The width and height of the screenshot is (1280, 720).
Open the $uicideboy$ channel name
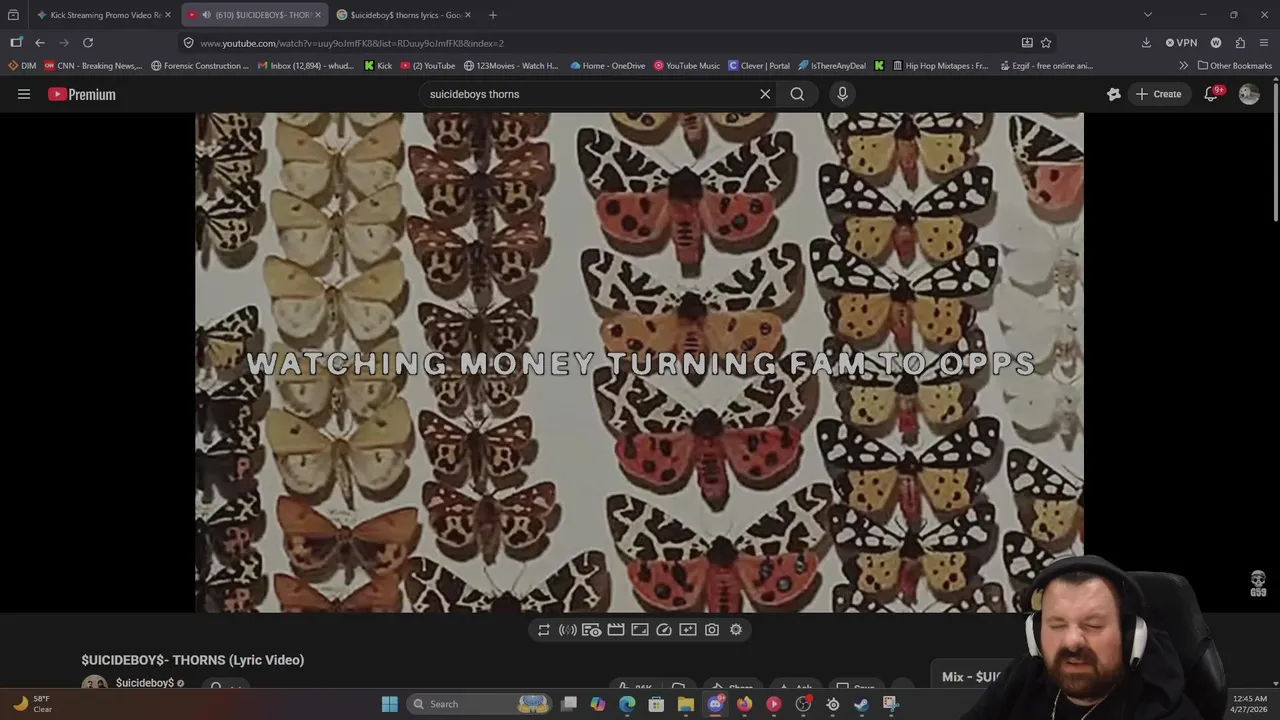(145, 683)
